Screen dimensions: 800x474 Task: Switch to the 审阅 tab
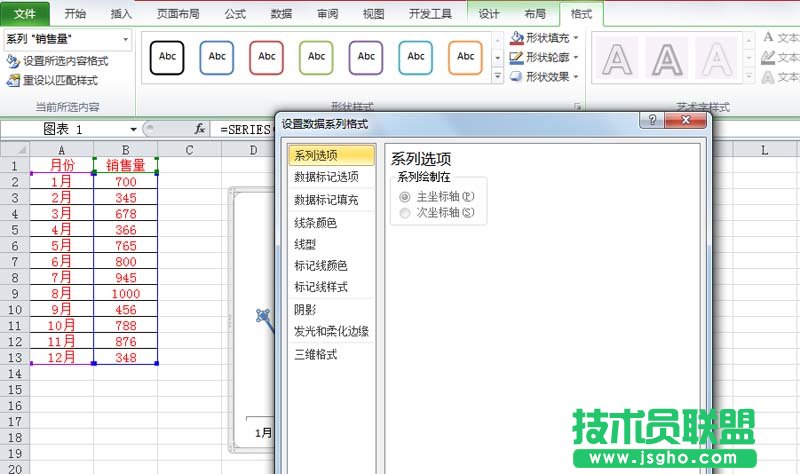coord(328,14)
